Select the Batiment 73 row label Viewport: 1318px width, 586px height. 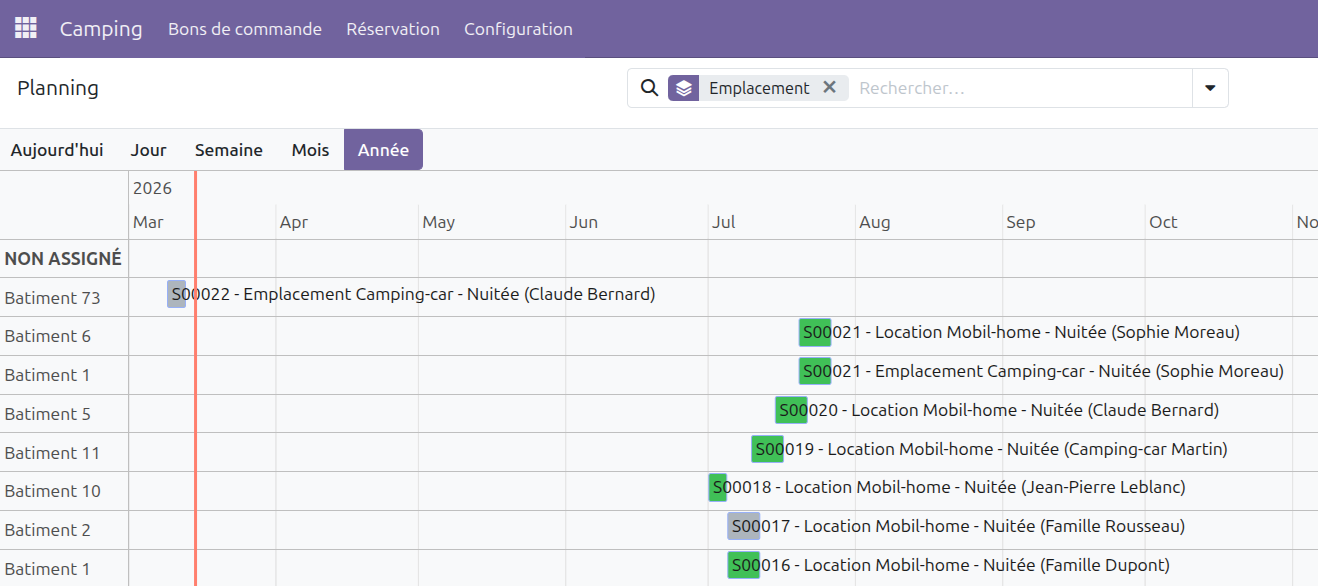53,298
